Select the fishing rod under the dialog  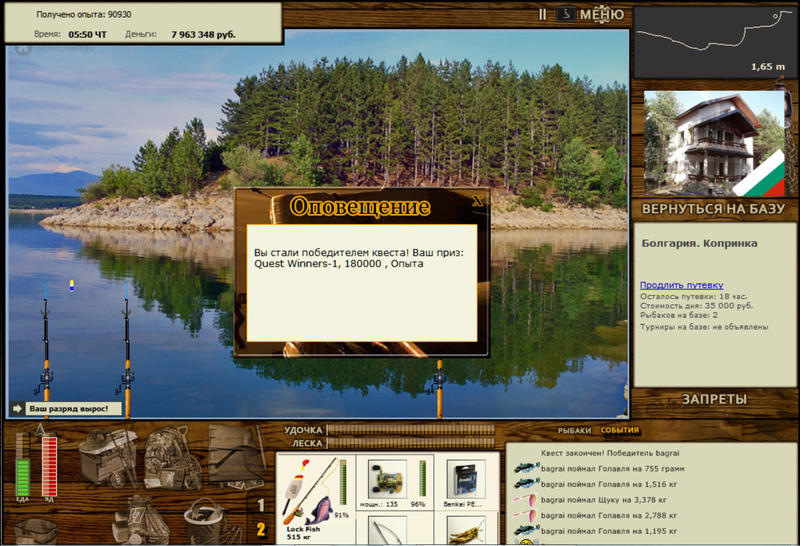[439, 388]
